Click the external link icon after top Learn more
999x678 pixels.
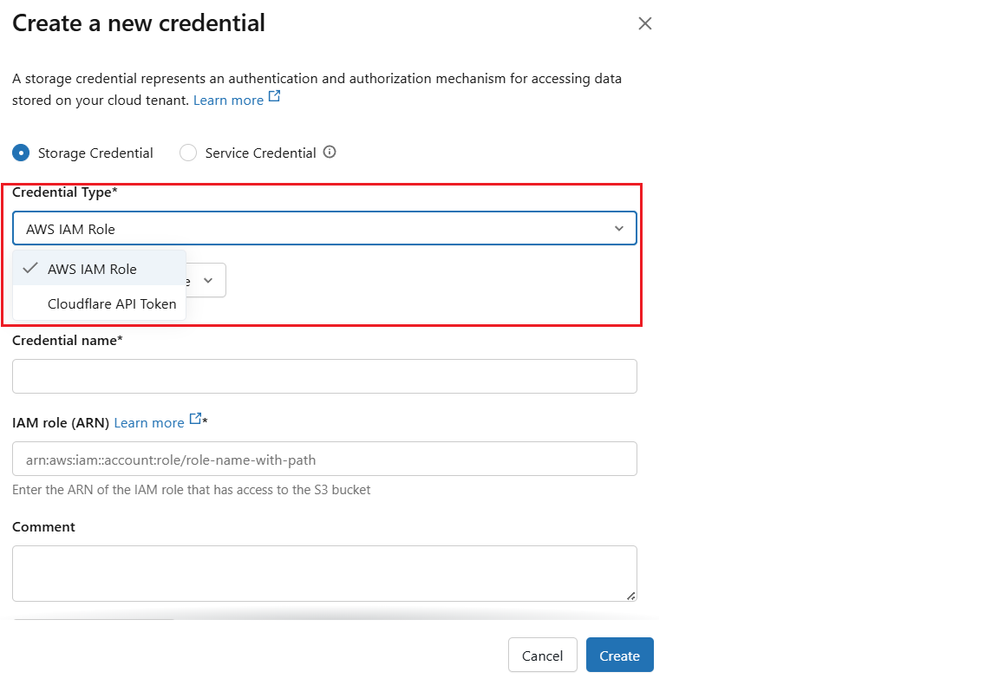275,96
